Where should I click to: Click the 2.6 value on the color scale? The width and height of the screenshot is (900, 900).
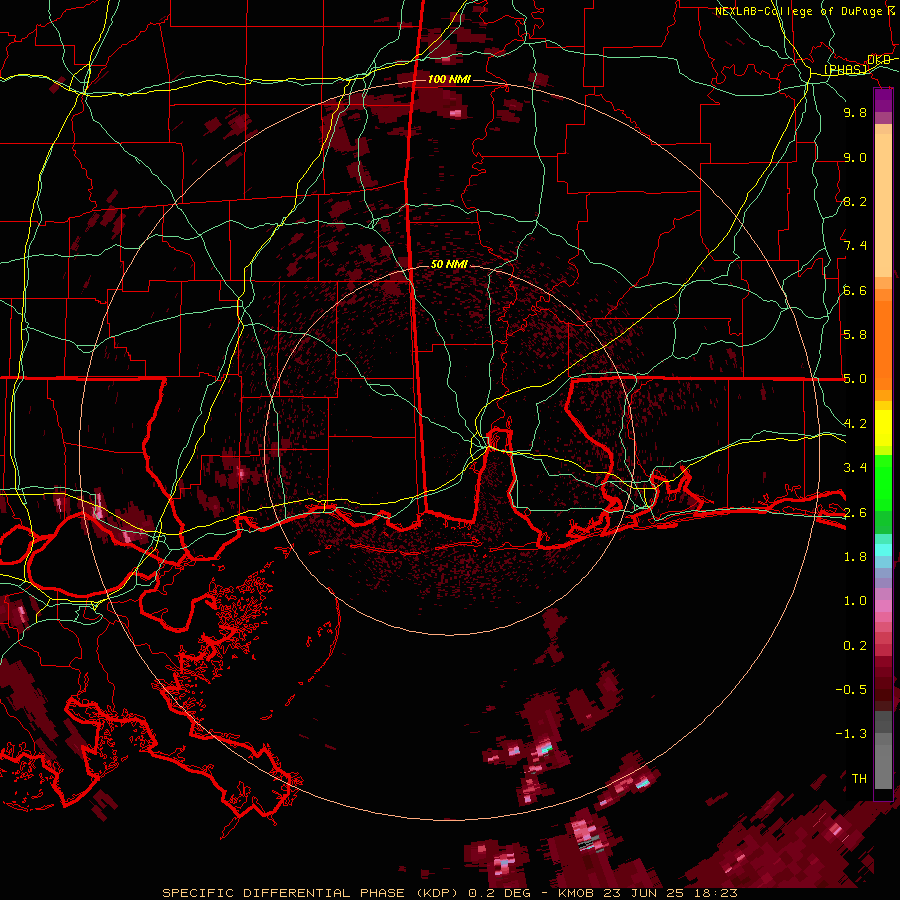click(855, 513)
